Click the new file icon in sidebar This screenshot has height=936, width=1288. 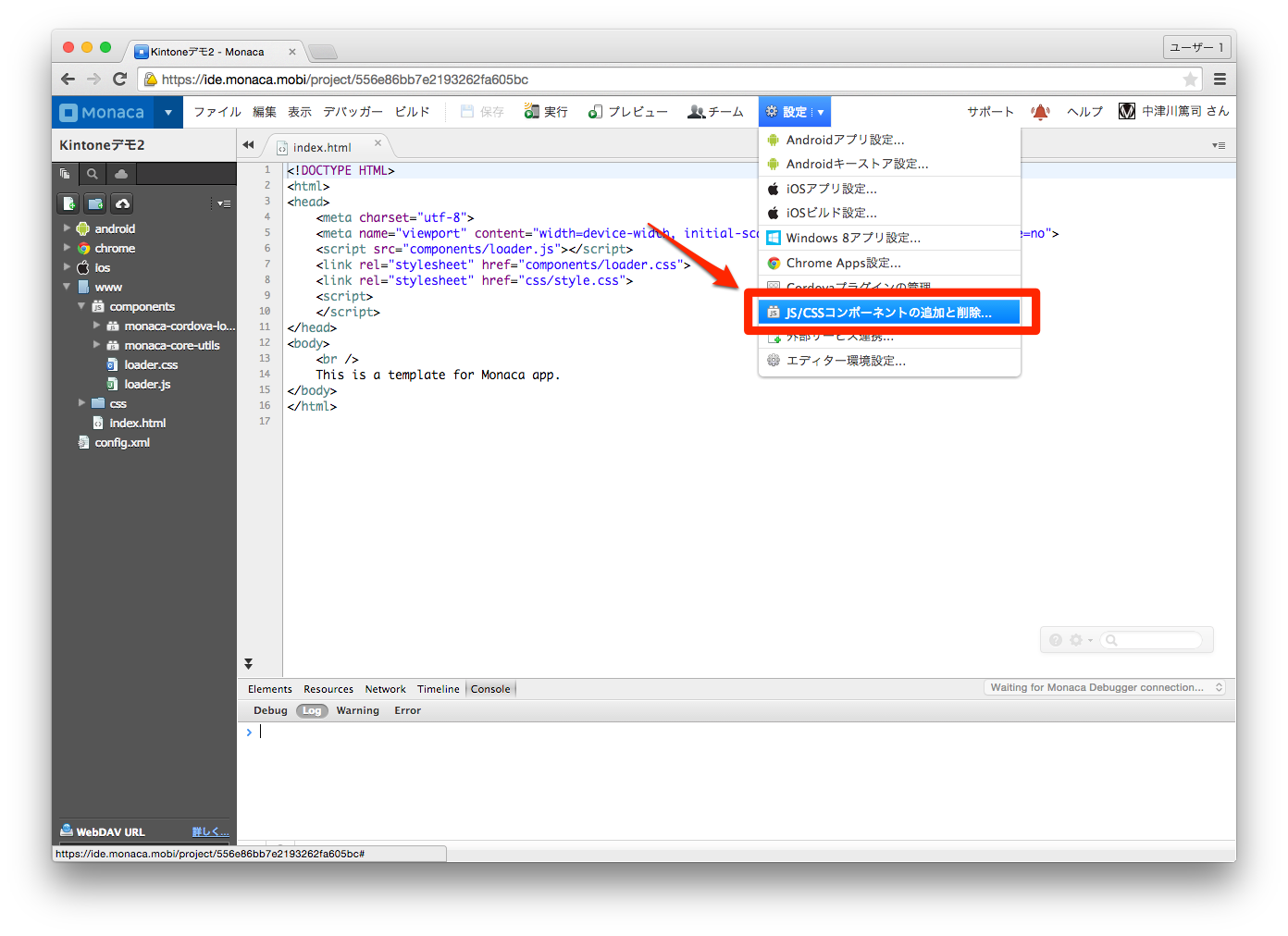pyautogui.click(x=68, y=203)
